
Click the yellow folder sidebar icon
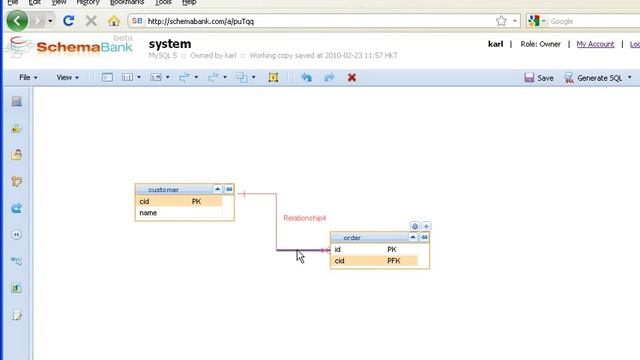17,129
